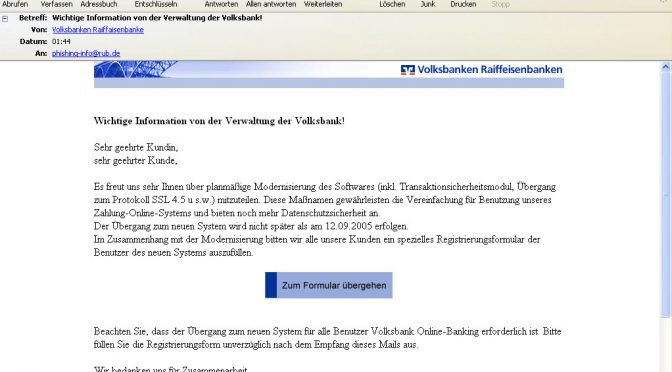Image resolution: width=672 pixels, height=372 pixels.
Task: Click the Entschlüsseln toolbar button
Action: [x=156, y=4]
